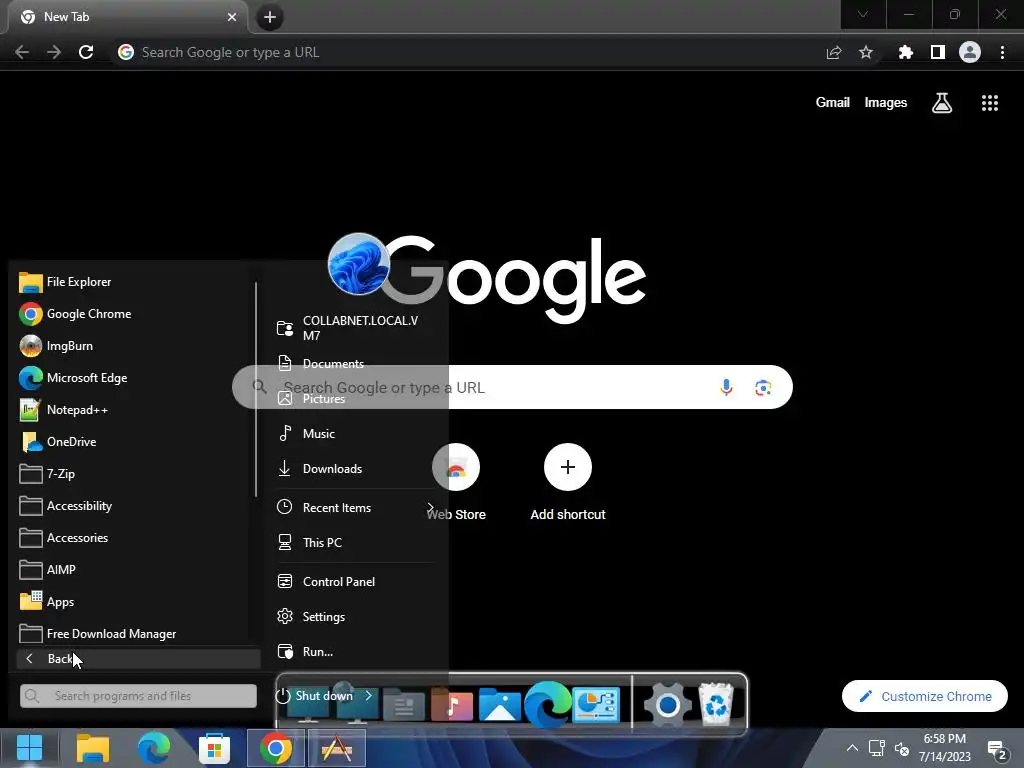Click the pencil-and-ruler app on taskbar

coord(337,748)
